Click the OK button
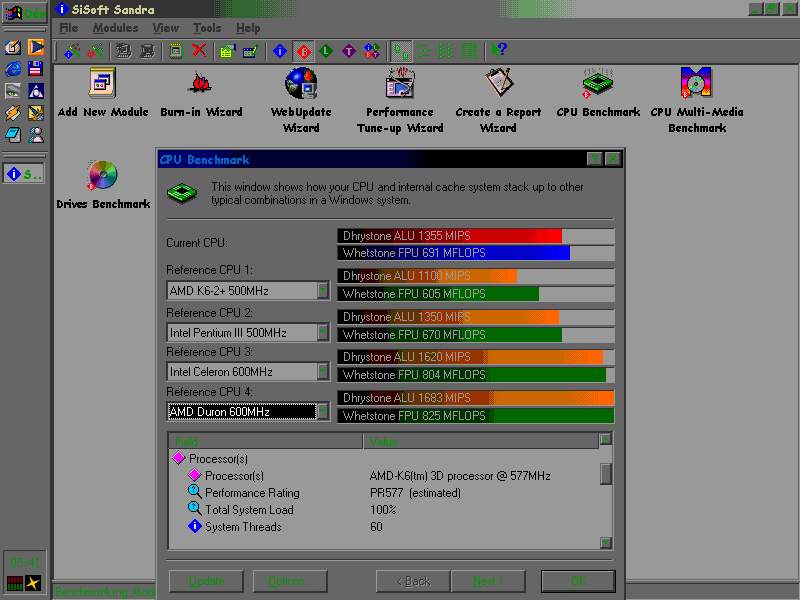Image resolution: width=800 pixels, height=600 pixels. coord(578,581)
